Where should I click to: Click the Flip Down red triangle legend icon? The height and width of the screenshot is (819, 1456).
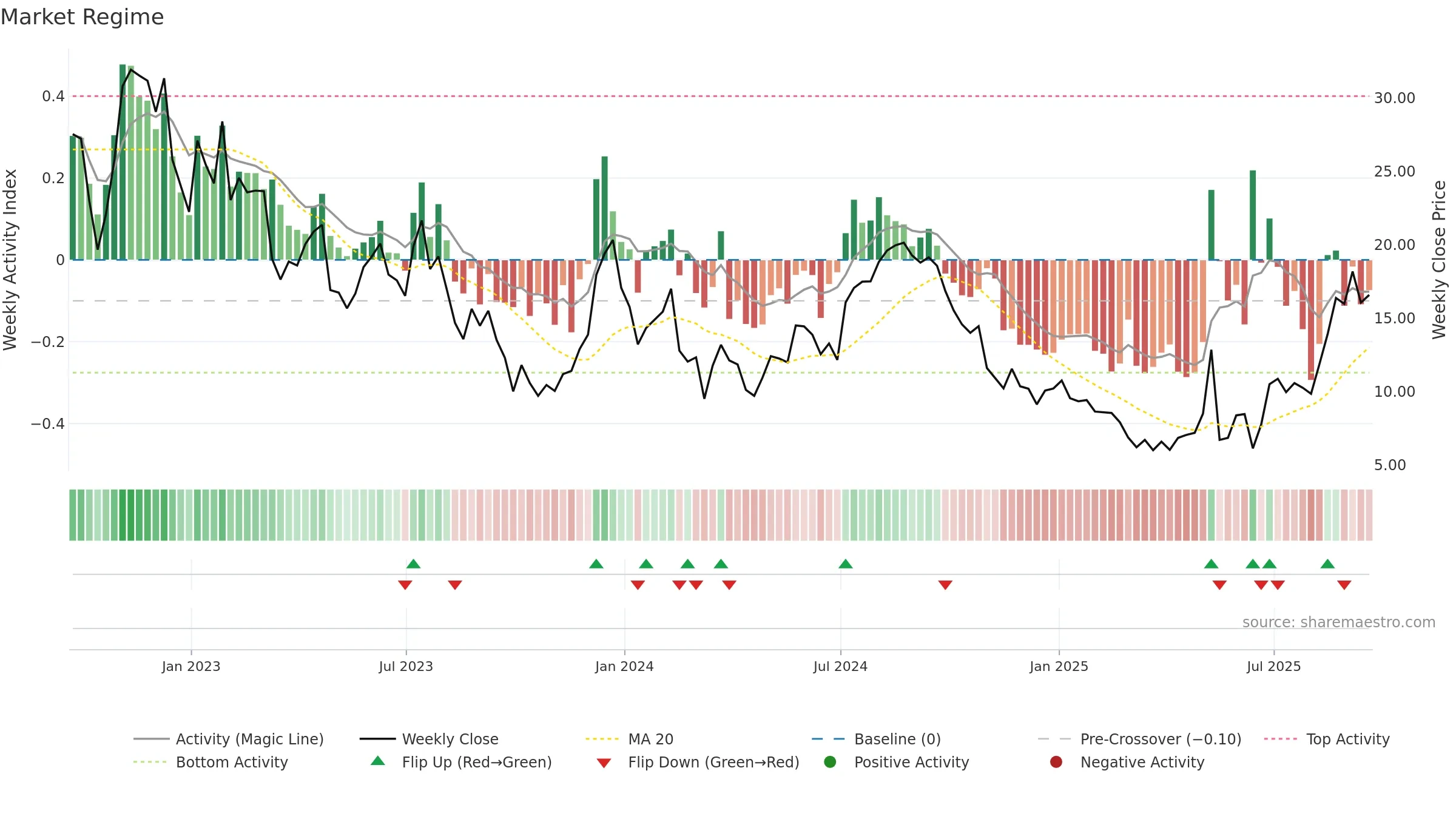pos(604,763)
